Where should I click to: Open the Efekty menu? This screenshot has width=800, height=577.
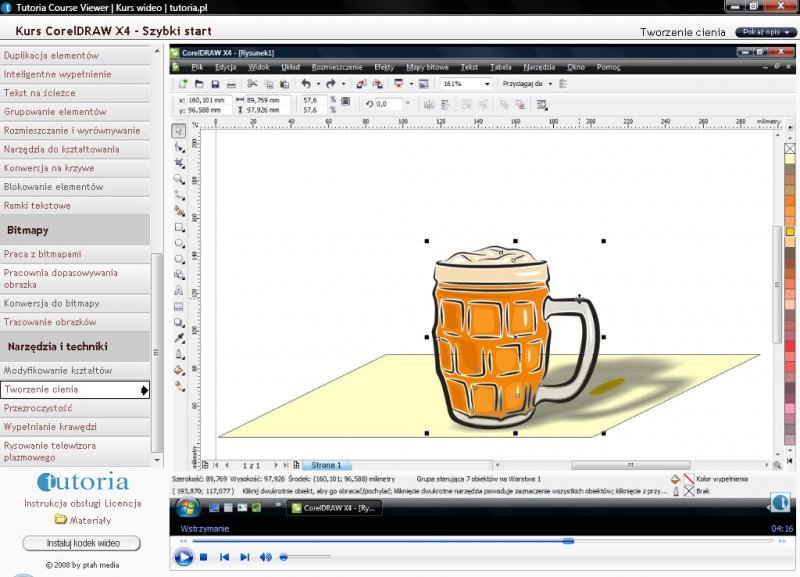(383, 67)
